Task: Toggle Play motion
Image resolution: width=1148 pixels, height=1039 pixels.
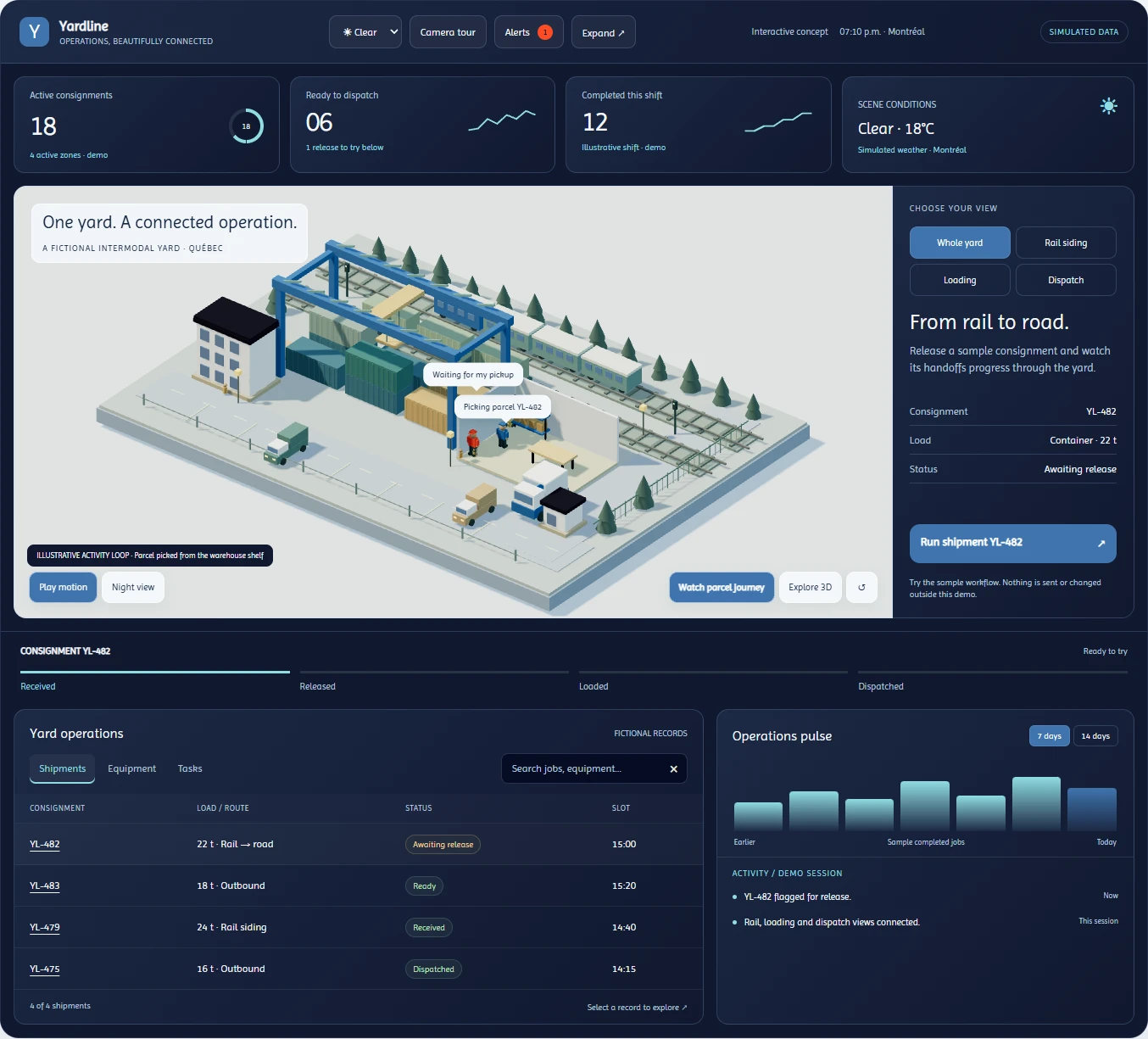Action: [x=64, y=587]
